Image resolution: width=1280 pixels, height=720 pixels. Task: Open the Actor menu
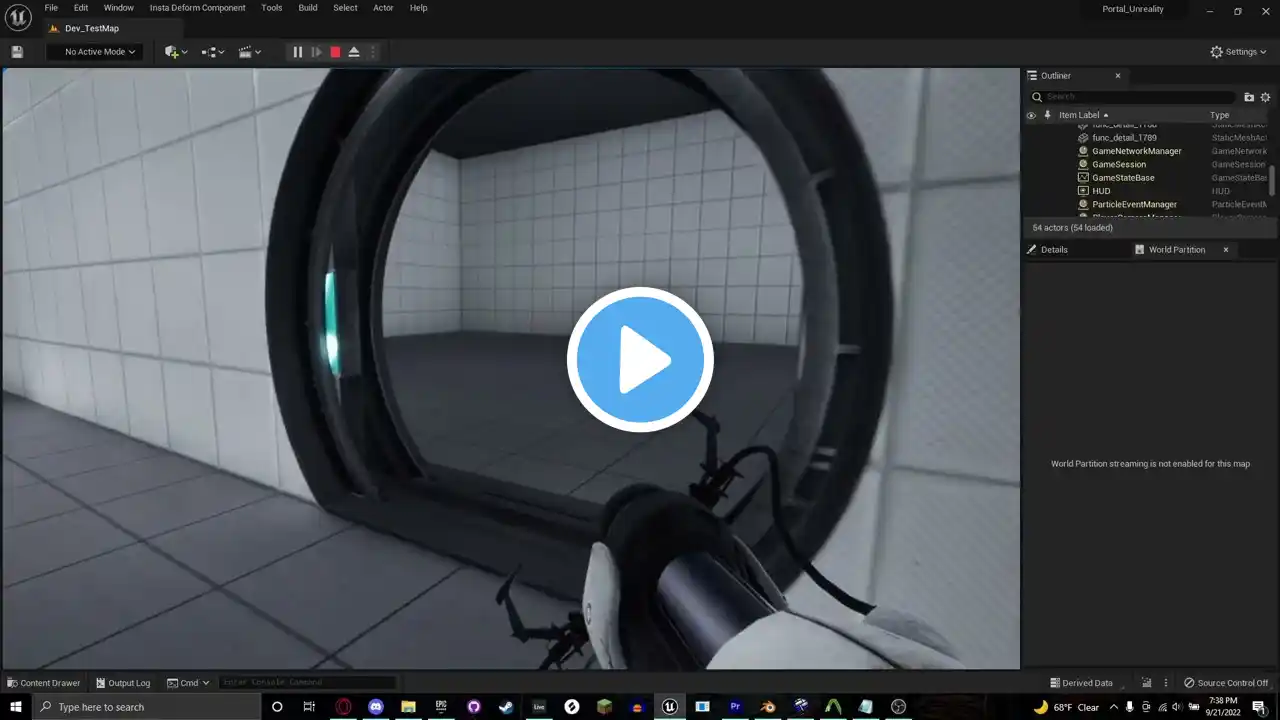[383, 8]
